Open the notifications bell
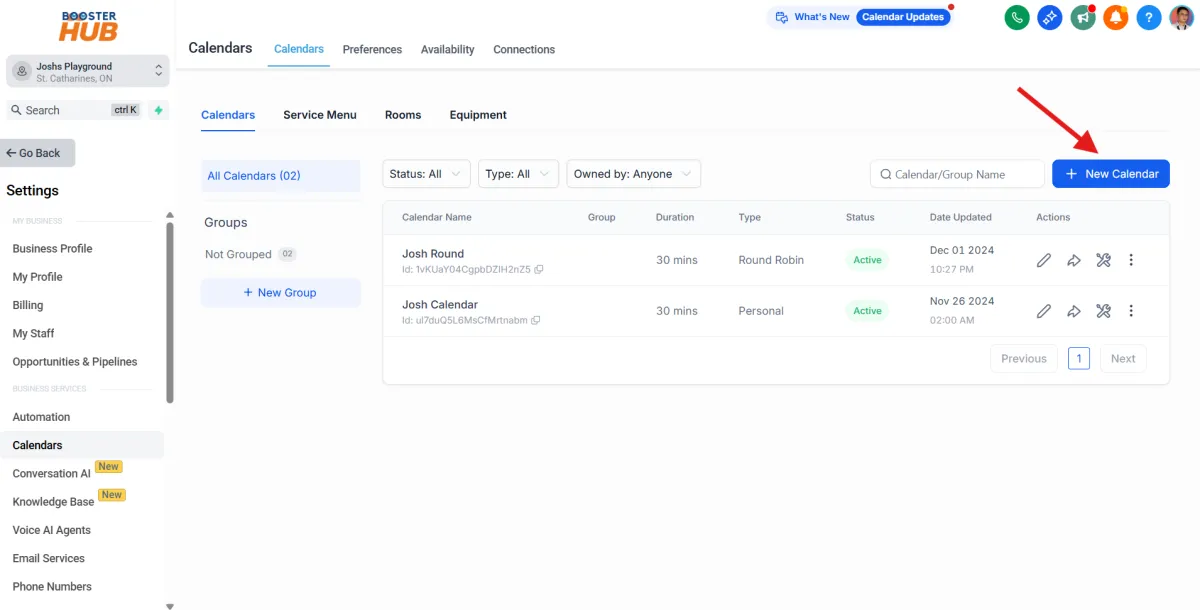 pyautogui.click(x=1116, y=17)
